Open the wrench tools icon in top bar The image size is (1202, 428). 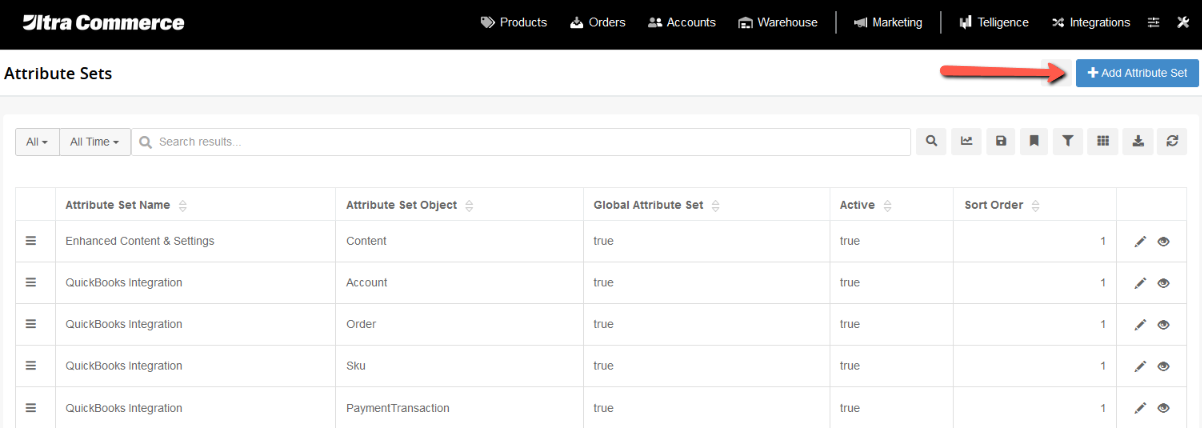tap(1183, 22)
